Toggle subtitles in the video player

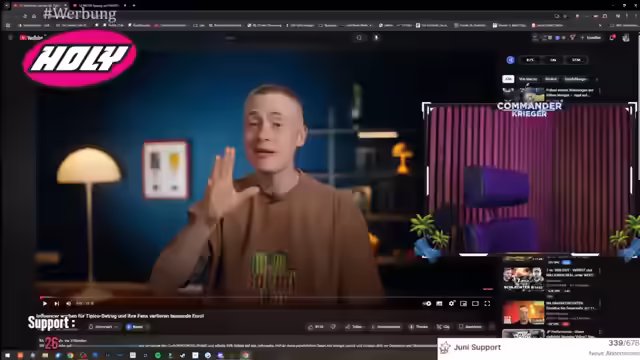tap(439, 304)
